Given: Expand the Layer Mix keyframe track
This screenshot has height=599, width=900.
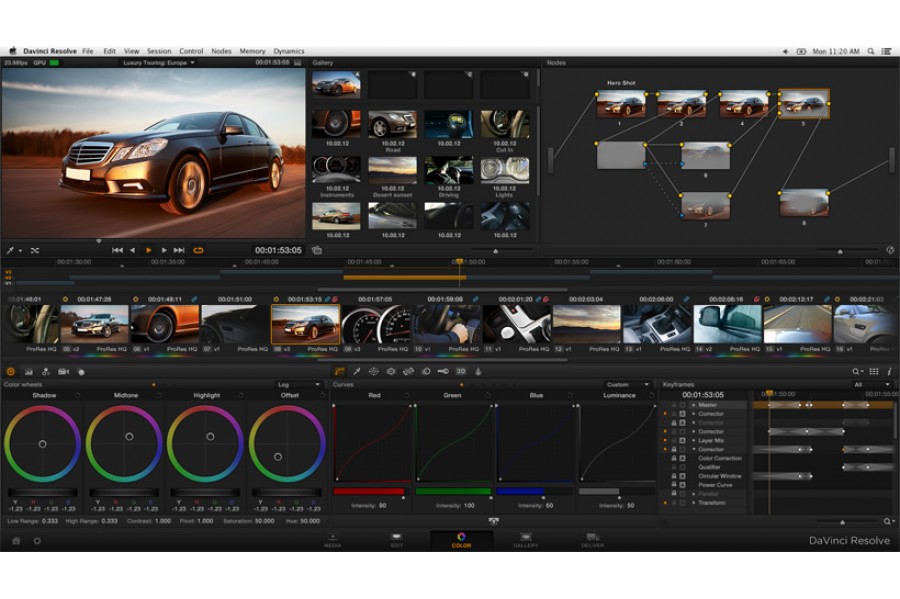Looking at the screenshot, I should pos(693,441).
